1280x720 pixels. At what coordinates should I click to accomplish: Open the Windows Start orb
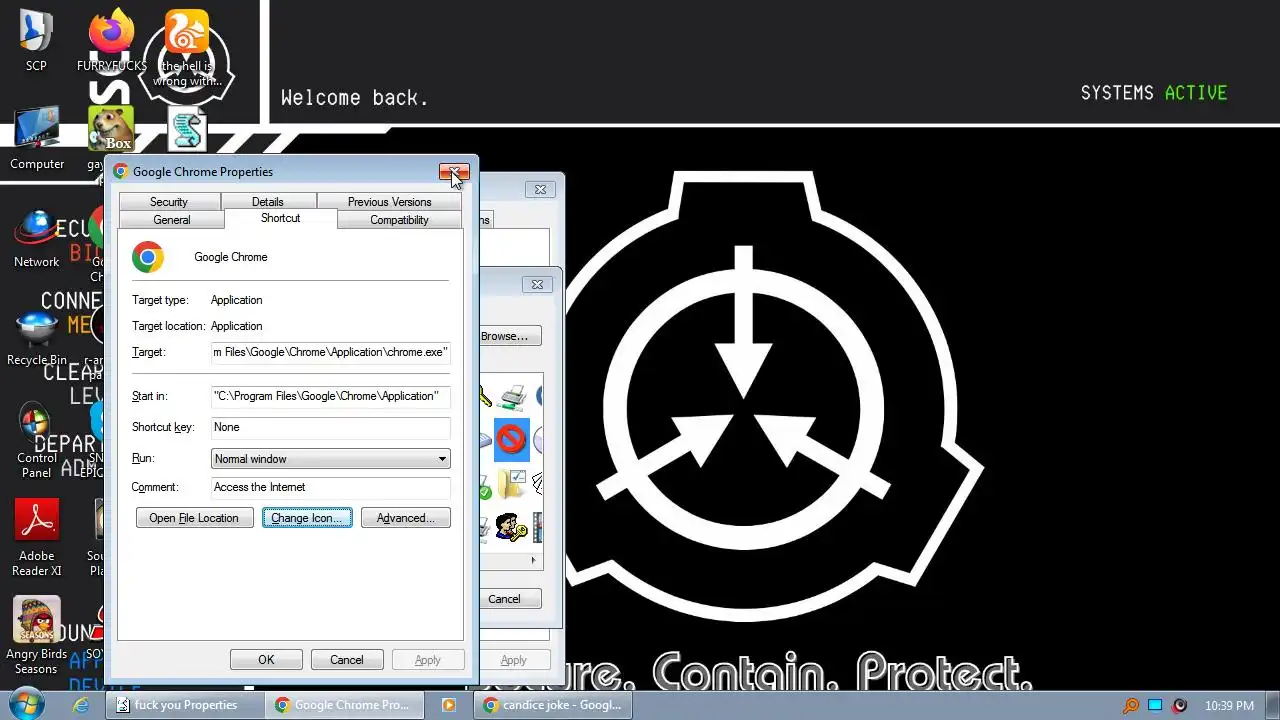(27, 704)
